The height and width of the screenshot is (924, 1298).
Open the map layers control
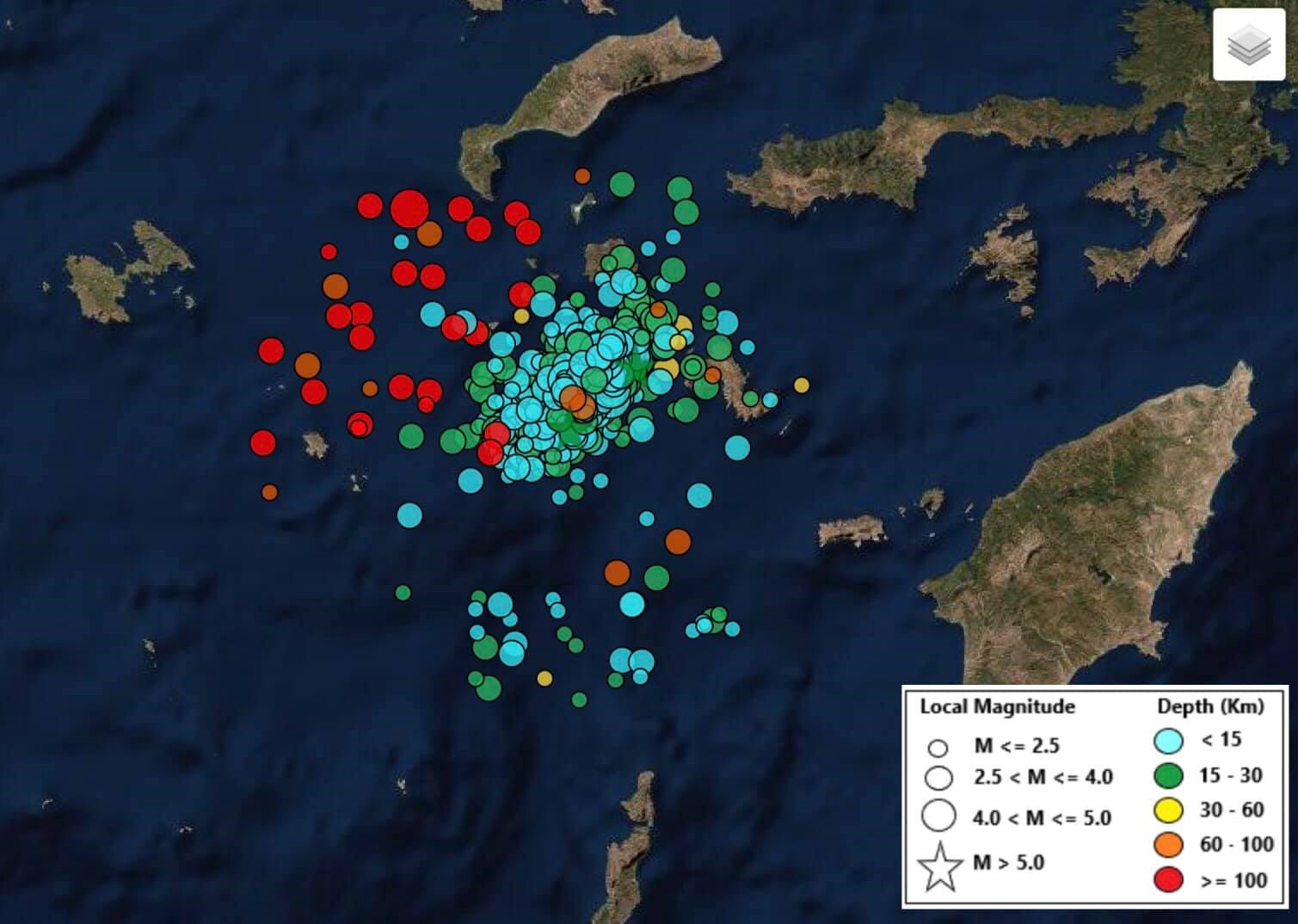[1248, 45]
